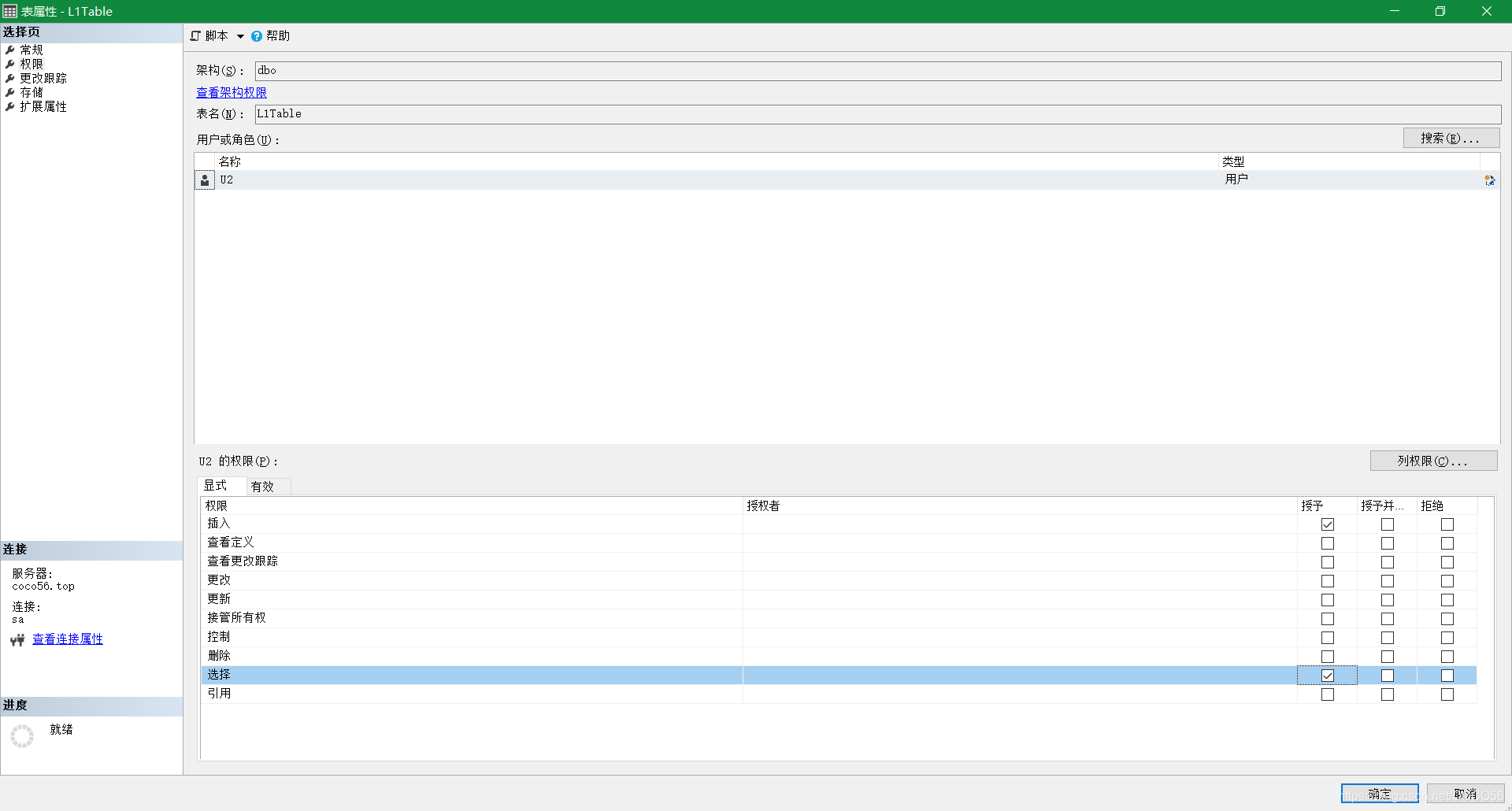Click the table icon in the title bar
This screenshot has width=1512, height=811.
10,11
